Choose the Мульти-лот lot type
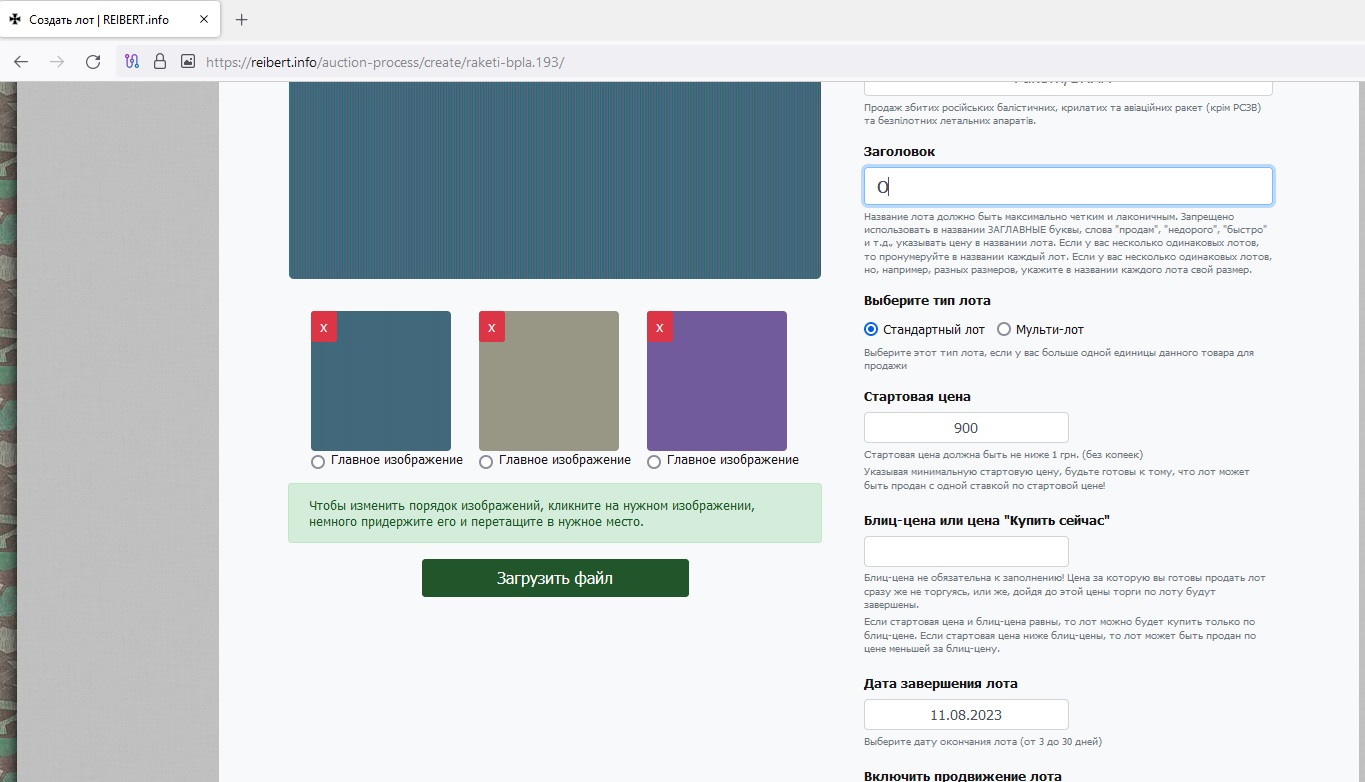Screen dimensions: 1365x782 click(1004, 329)
